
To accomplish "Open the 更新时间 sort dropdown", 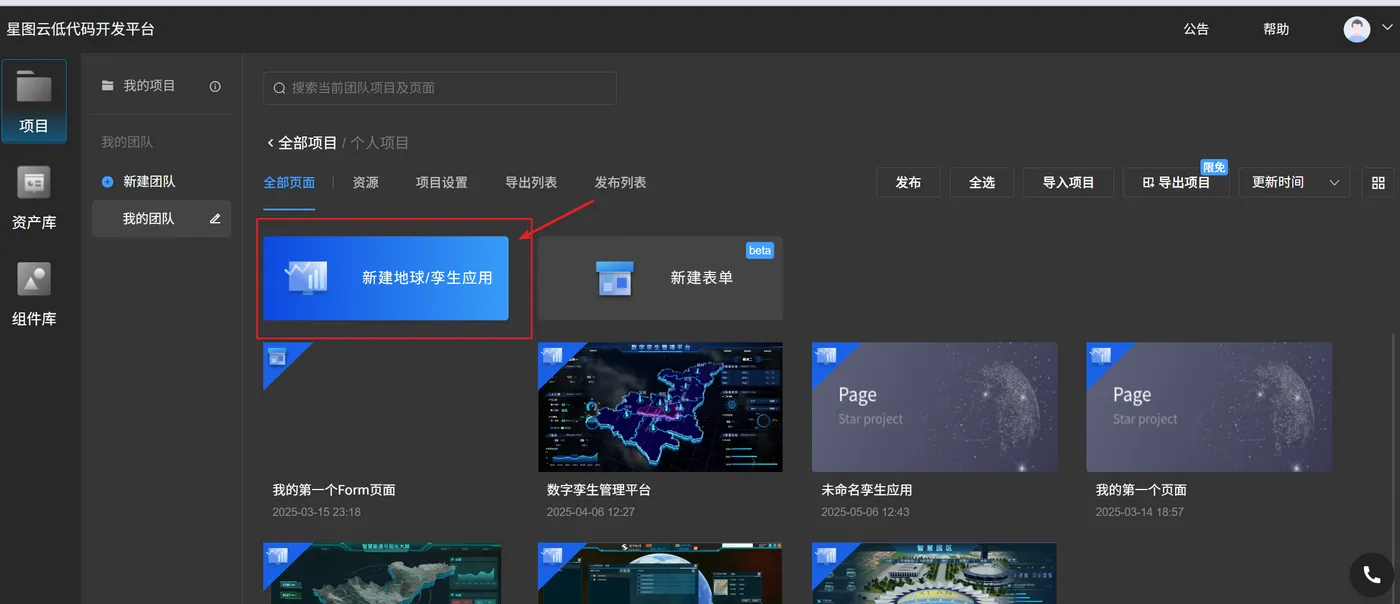I will (x=1294, y=183).
